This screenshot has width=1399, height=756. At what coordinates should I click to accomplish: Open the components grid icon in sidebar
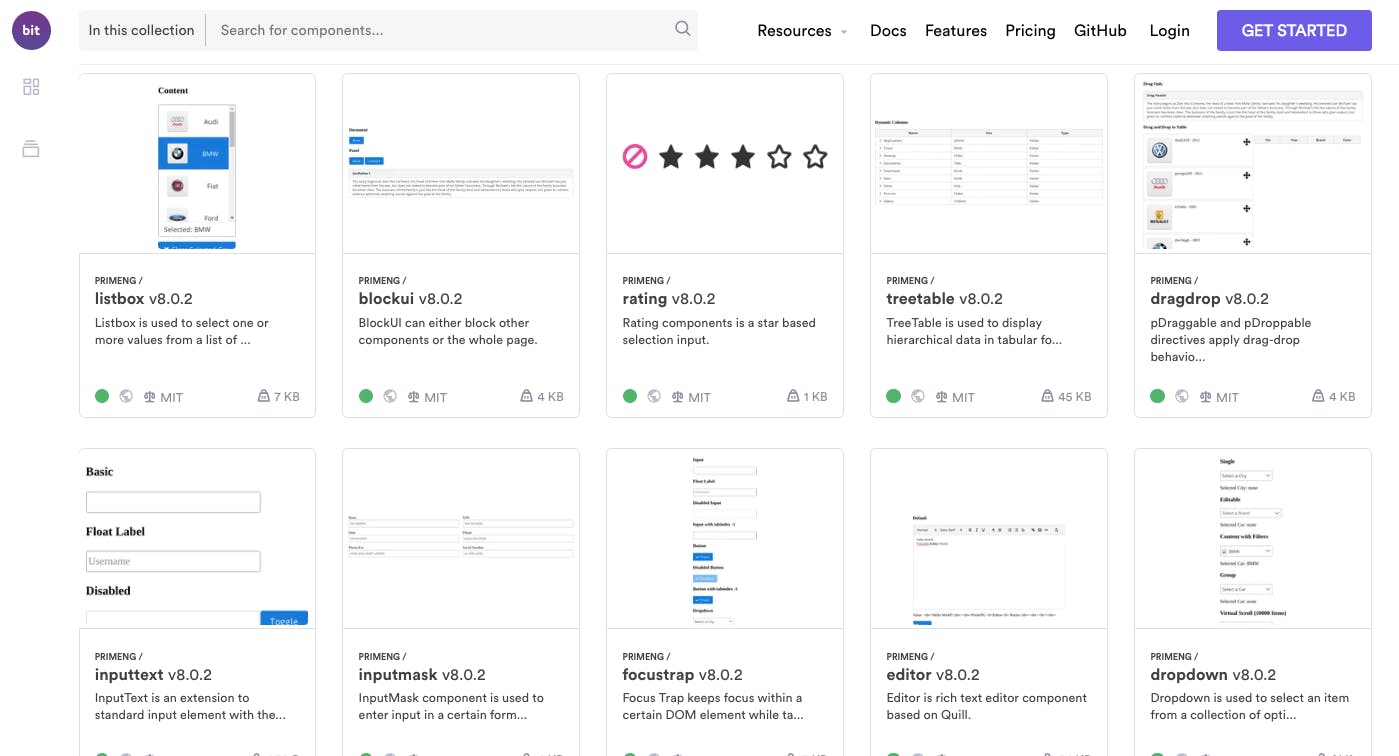click(x=31, y=87)
